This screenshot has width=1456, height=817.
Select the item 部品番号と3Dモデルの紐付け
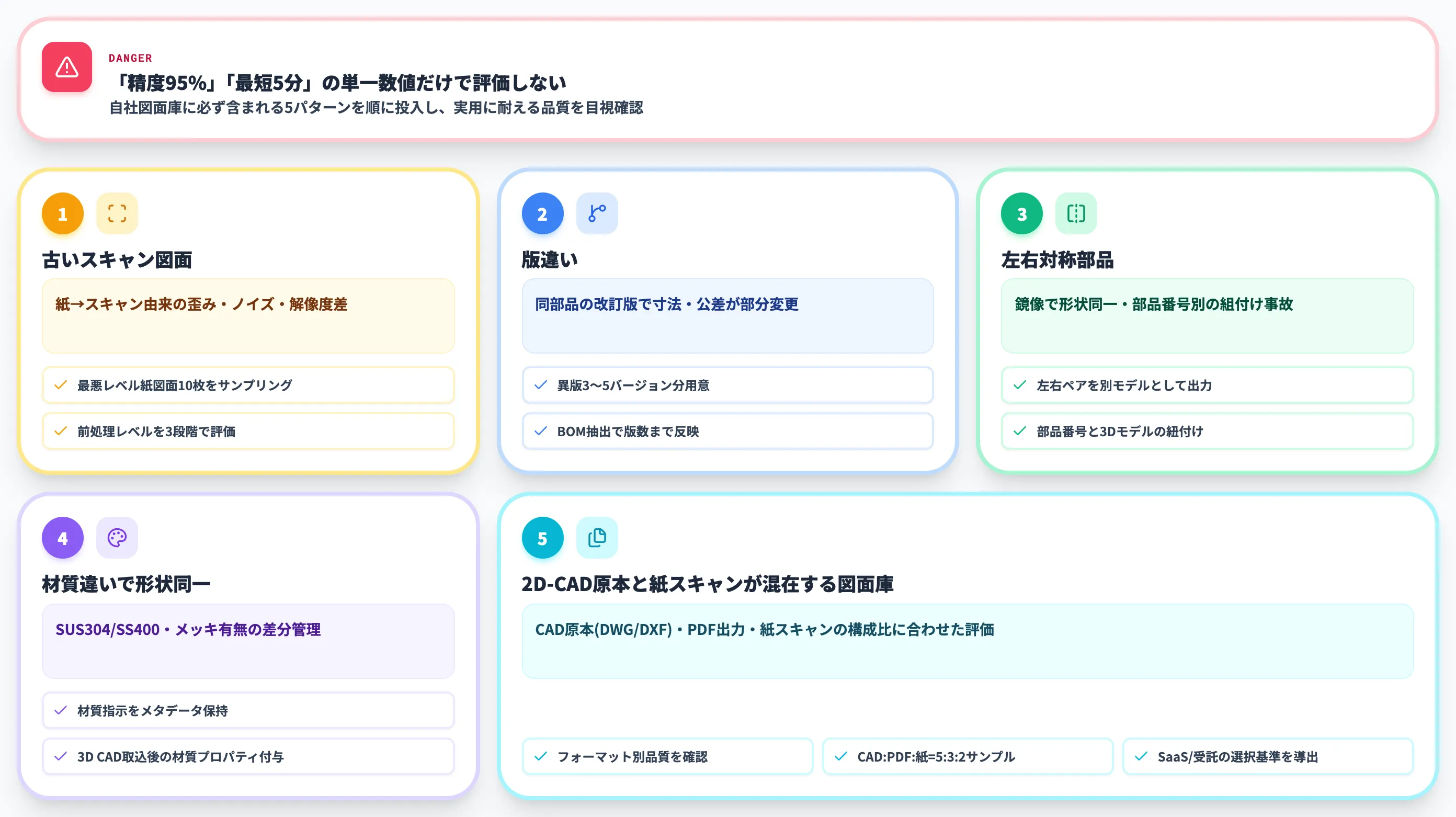1207,432
